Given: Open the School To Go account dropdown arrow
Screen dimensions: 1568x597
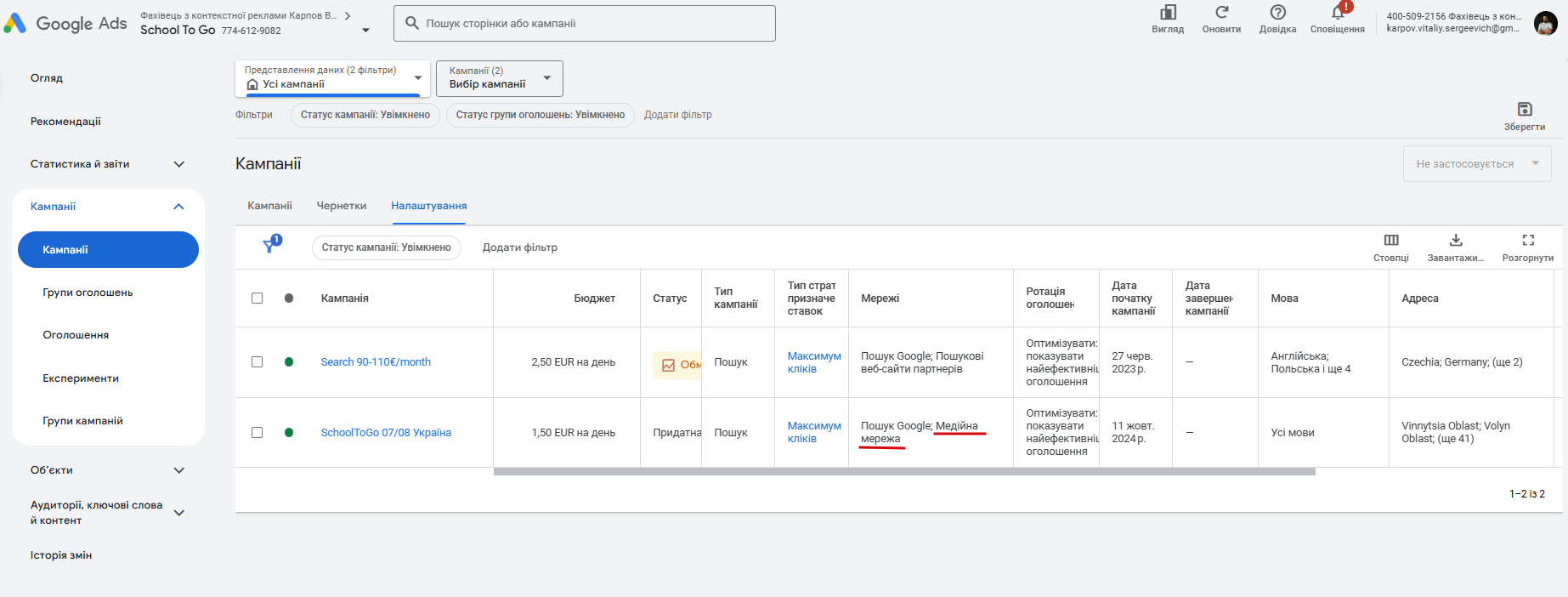Looking at the screenshot, I should (x=366, y=31).
